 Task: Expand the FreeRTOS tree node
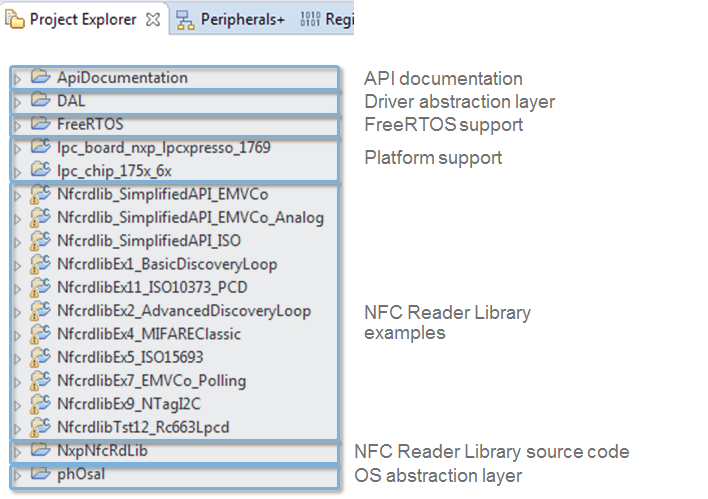(x=18, y=126)
